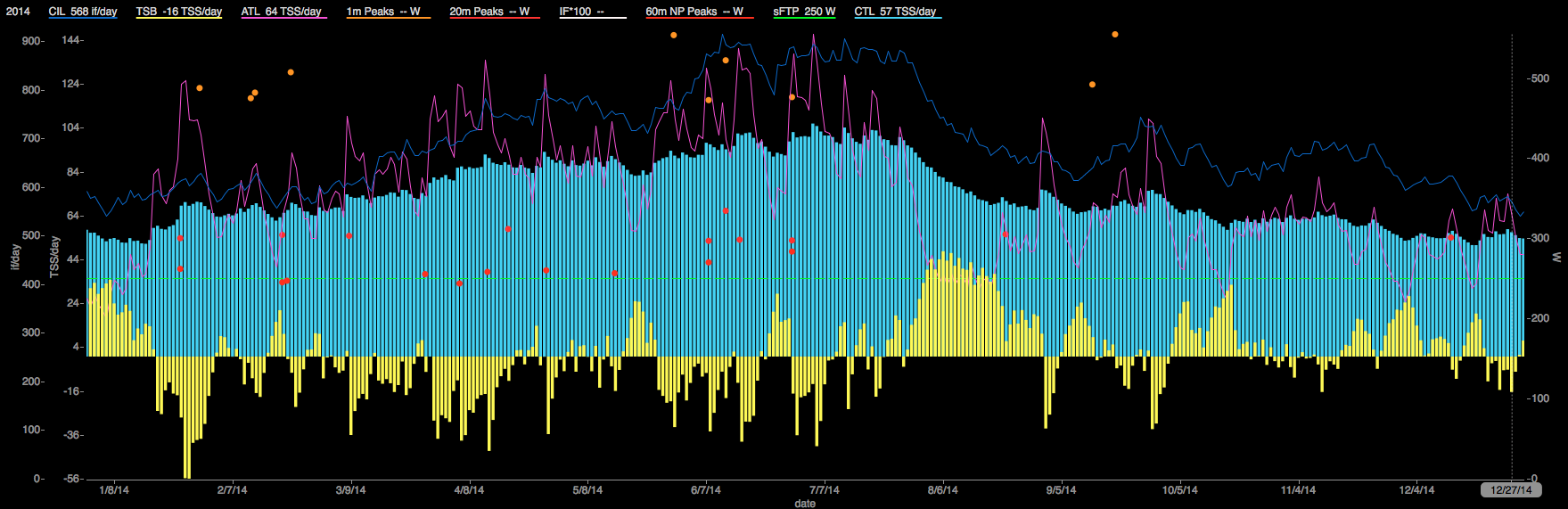
Task: Toggle the TSB -16 TSS/day series legend
Action: tap(178, 12)
